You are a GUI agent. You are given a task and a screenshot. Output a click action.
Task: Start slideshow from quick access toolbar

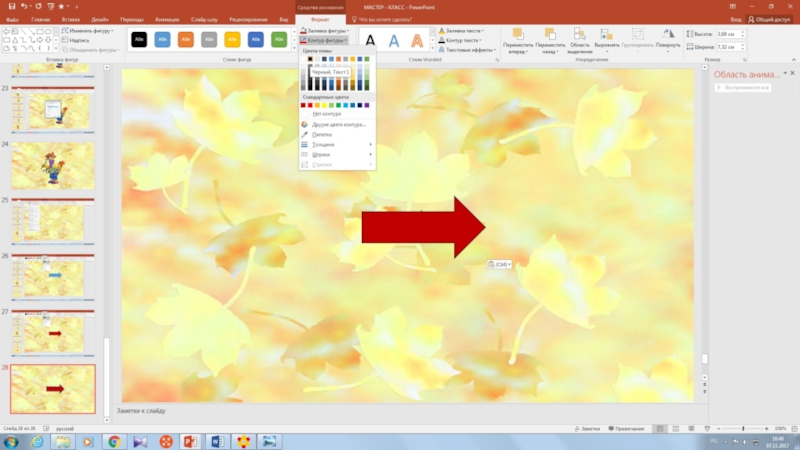[51, 7]
